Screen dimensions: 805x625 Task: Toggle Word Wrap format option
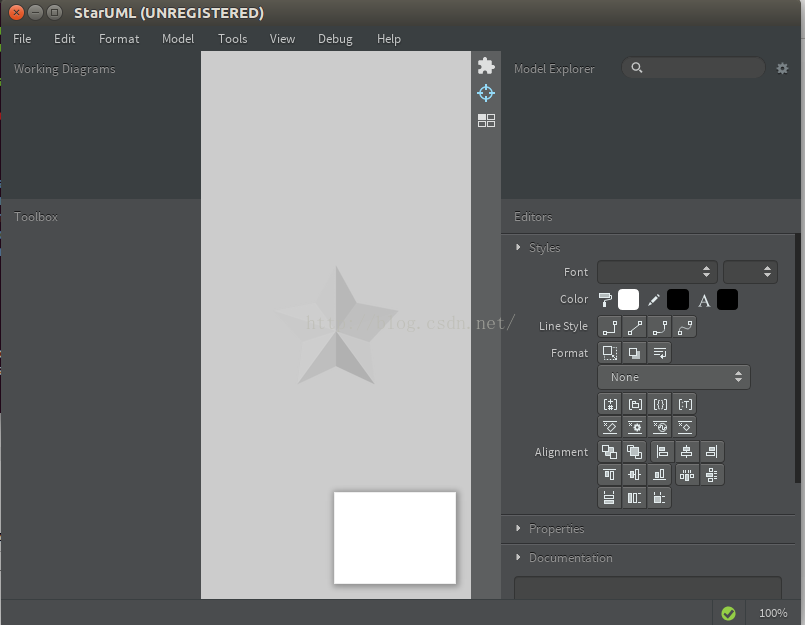point(659,353)
